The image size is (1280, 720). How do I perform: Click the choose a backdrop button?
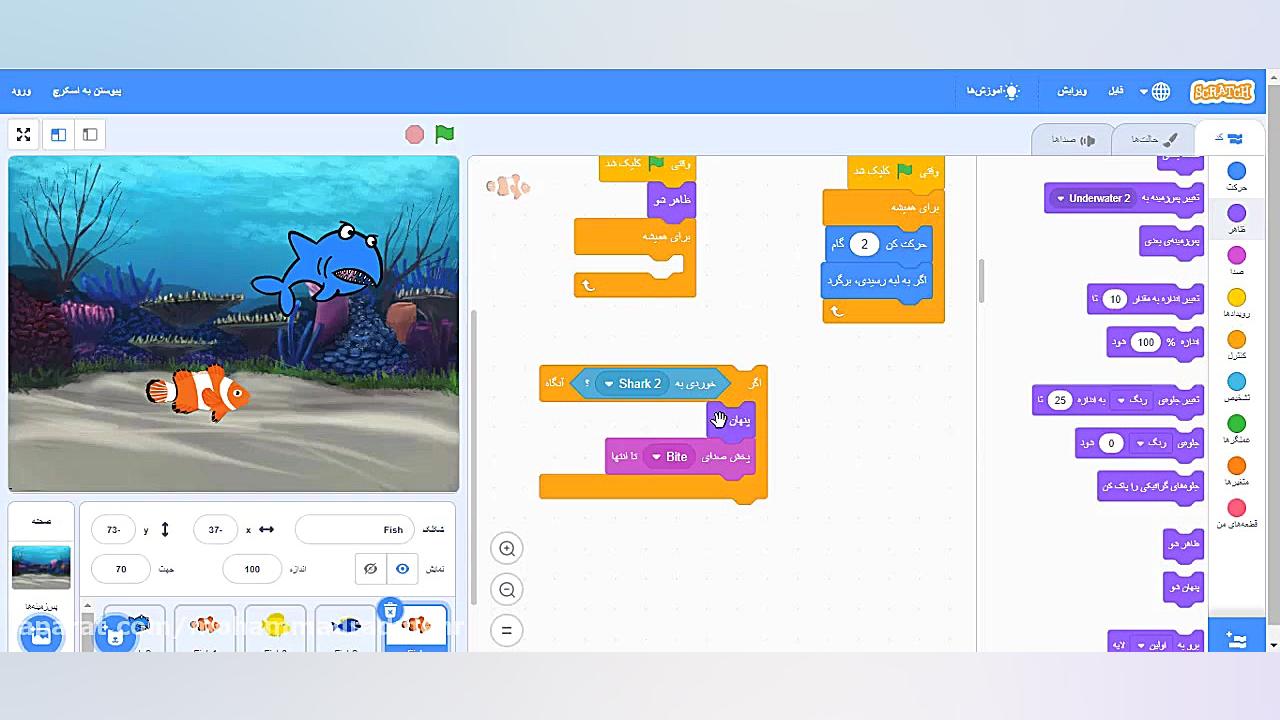[41, 634]
